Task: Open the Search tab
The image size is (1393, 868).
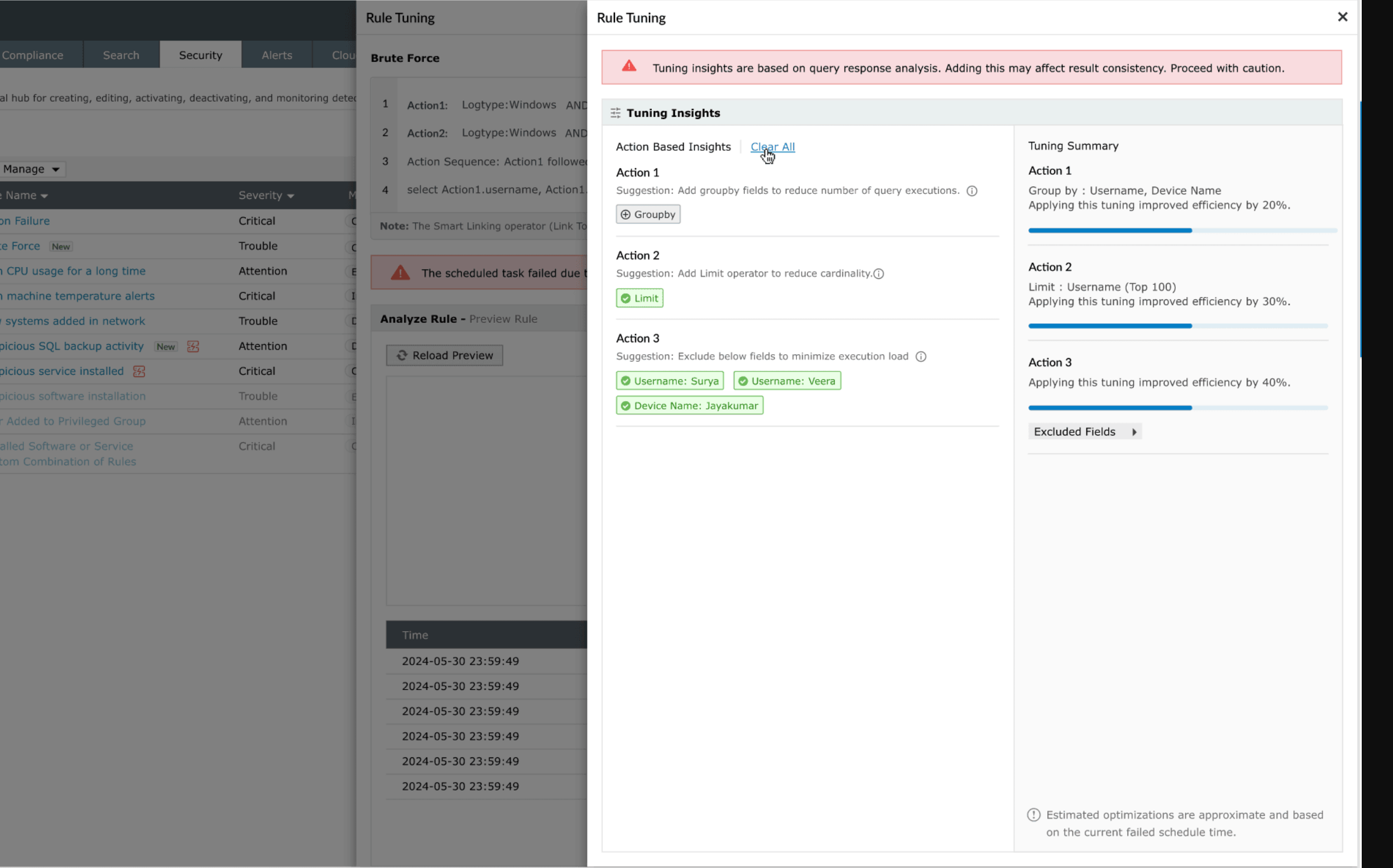Action: pos(121,55)
